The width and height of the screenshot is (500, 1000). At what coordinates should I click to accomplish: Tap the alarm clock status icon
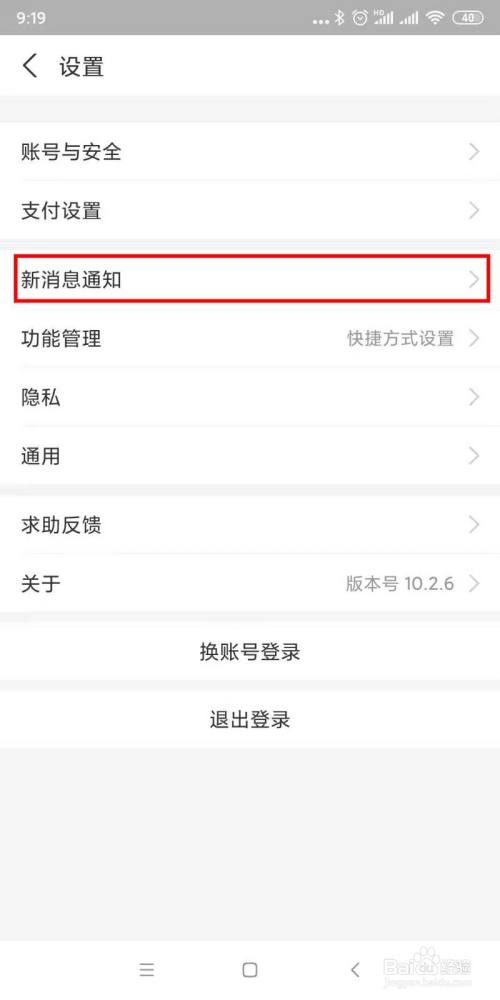(360, 18)
